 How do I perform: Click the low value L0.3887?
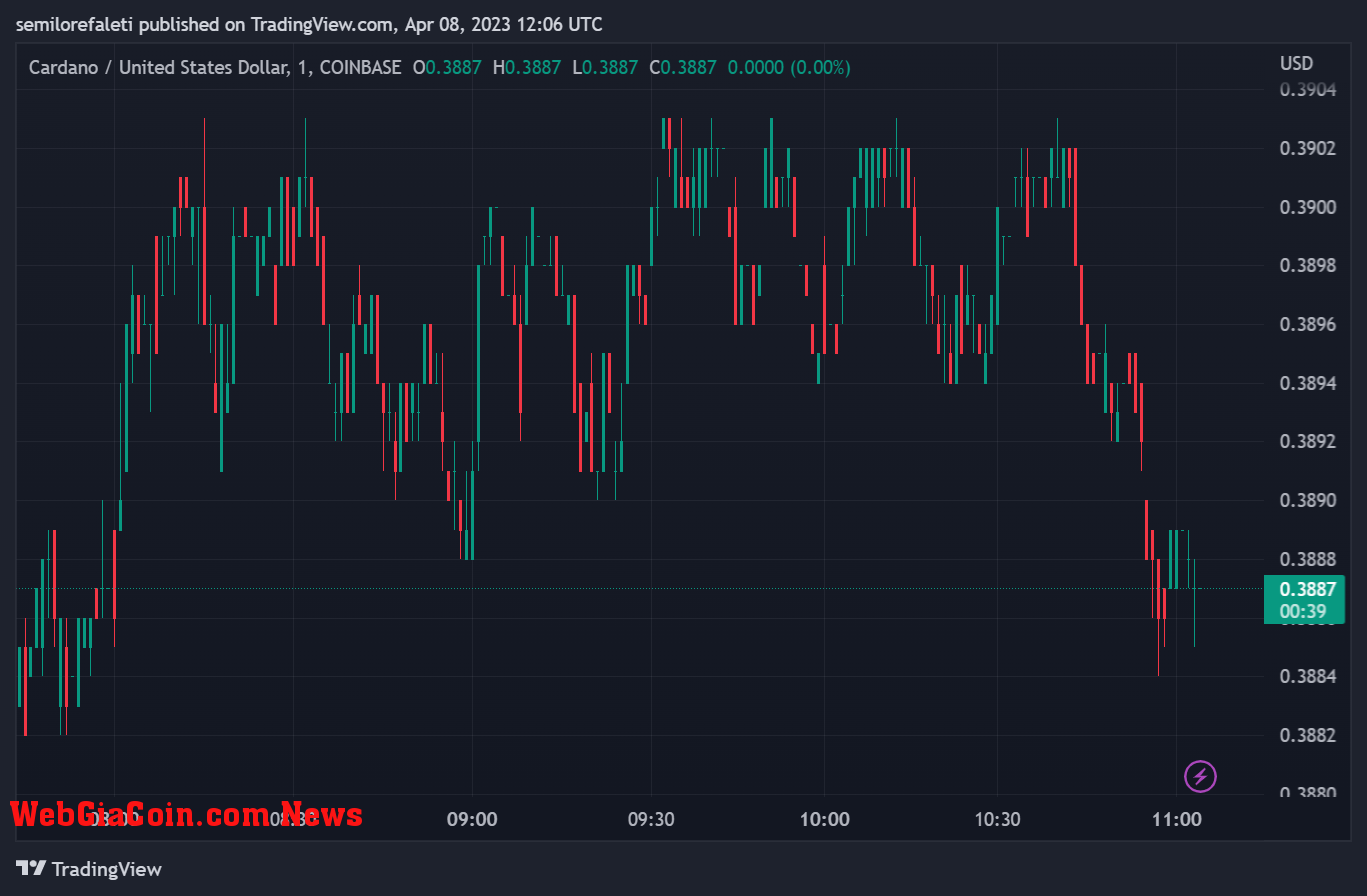605,67
